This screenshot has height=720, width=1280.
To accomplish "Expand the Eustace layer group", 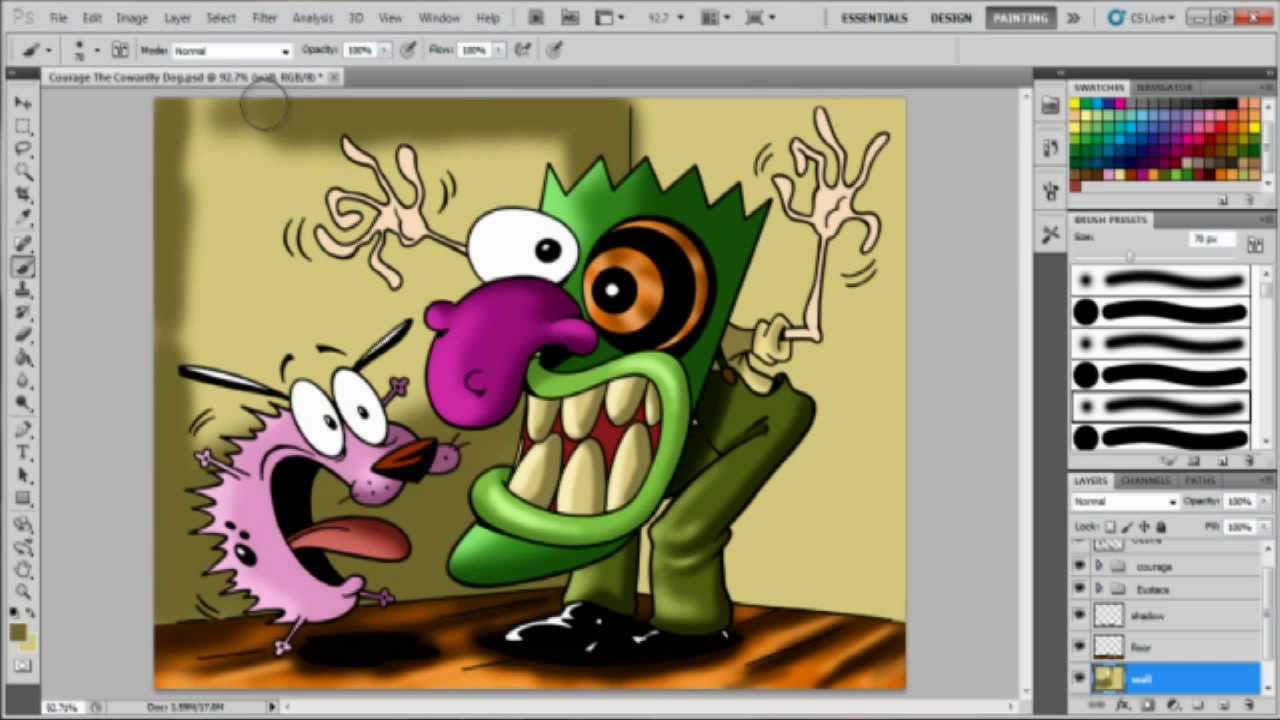I will [1100, 589].
